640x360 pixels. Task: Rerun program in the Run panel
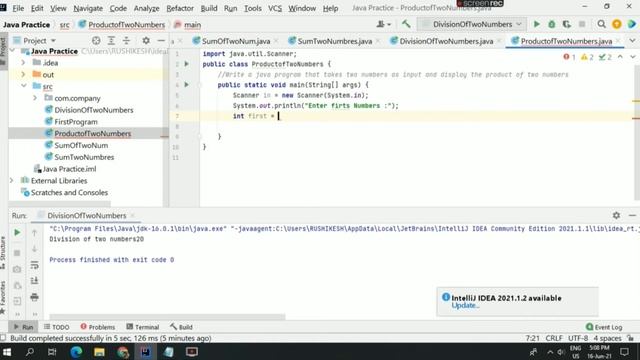(x=17, y=232)
